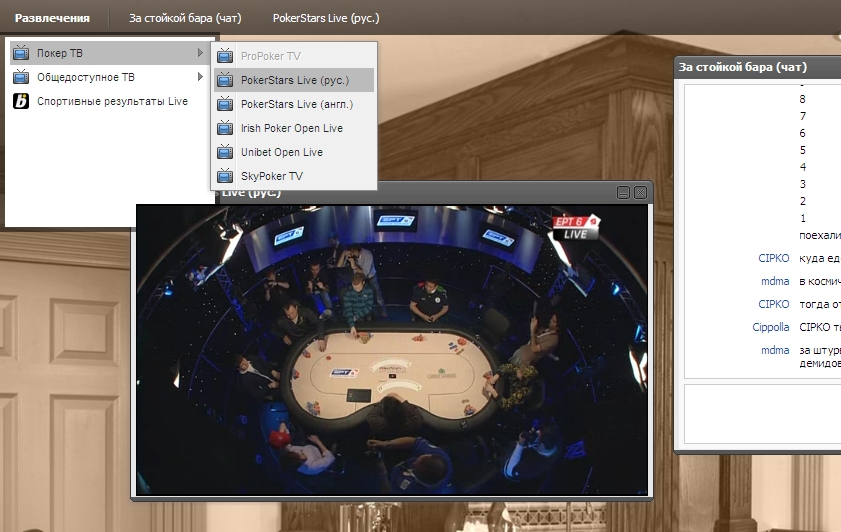Click the TV icon beside SkyPoker TV
The image size is (841, 532).
(225, 176)
